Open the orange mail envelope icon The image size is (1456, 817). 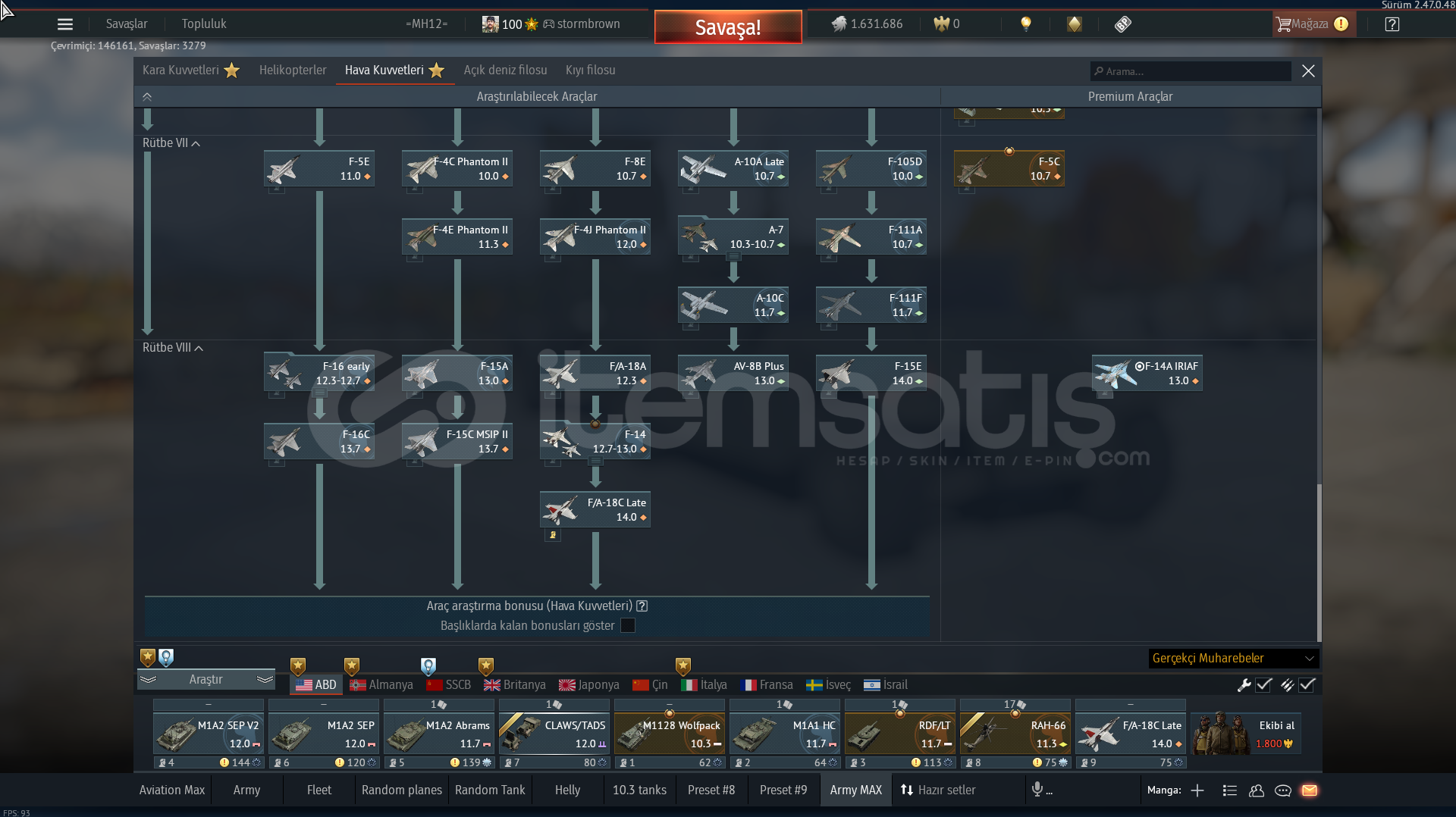[x=1310, y=790]
